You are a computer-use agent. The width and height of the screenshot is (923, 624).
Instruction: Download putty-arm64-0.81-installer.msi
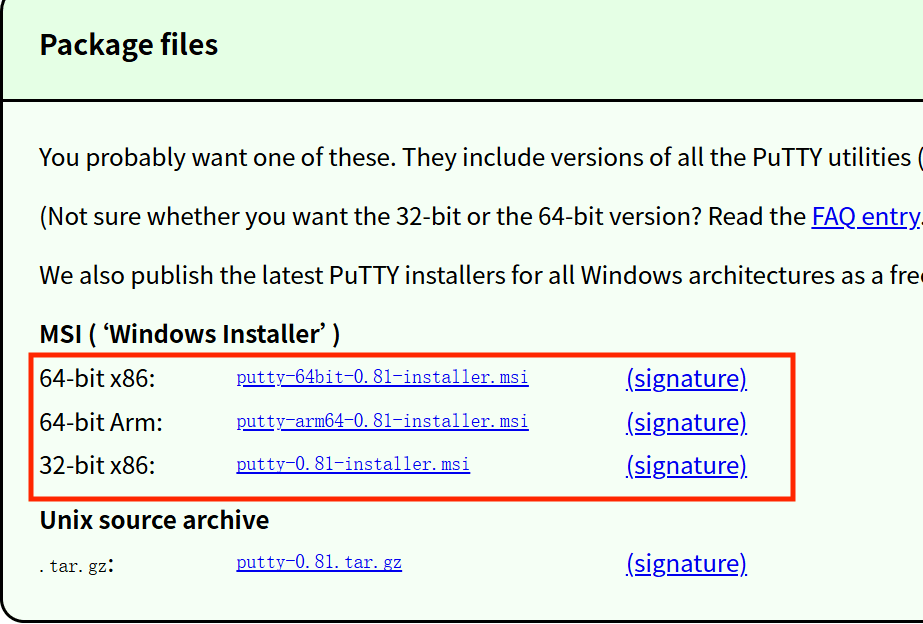point(382,421)
